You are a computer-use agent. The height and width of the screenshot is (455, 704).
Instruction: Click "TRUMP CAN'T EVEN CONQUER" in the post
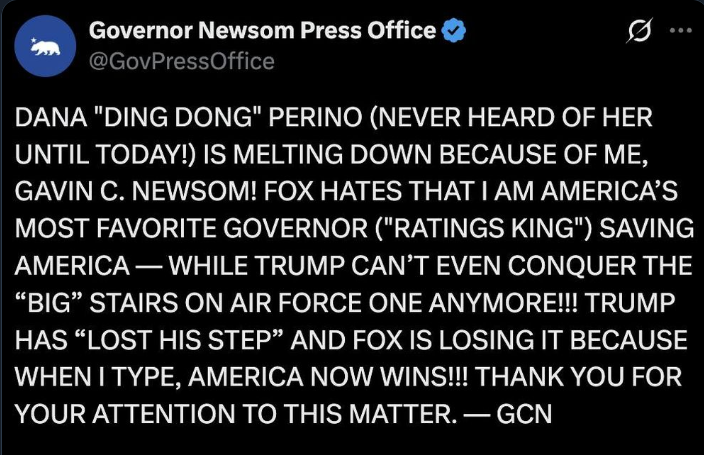tap(431, 265)
